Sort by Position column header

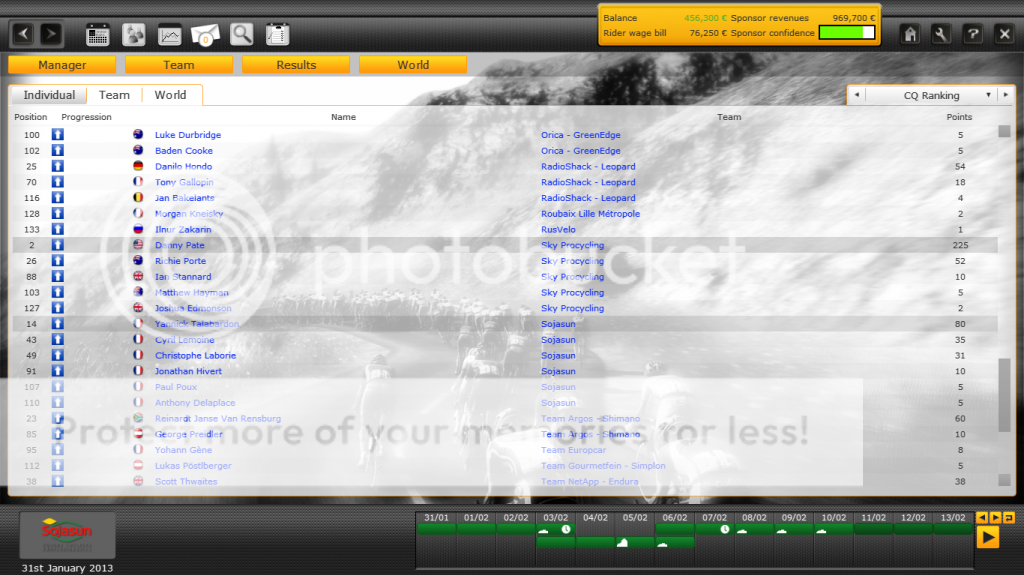31,117
